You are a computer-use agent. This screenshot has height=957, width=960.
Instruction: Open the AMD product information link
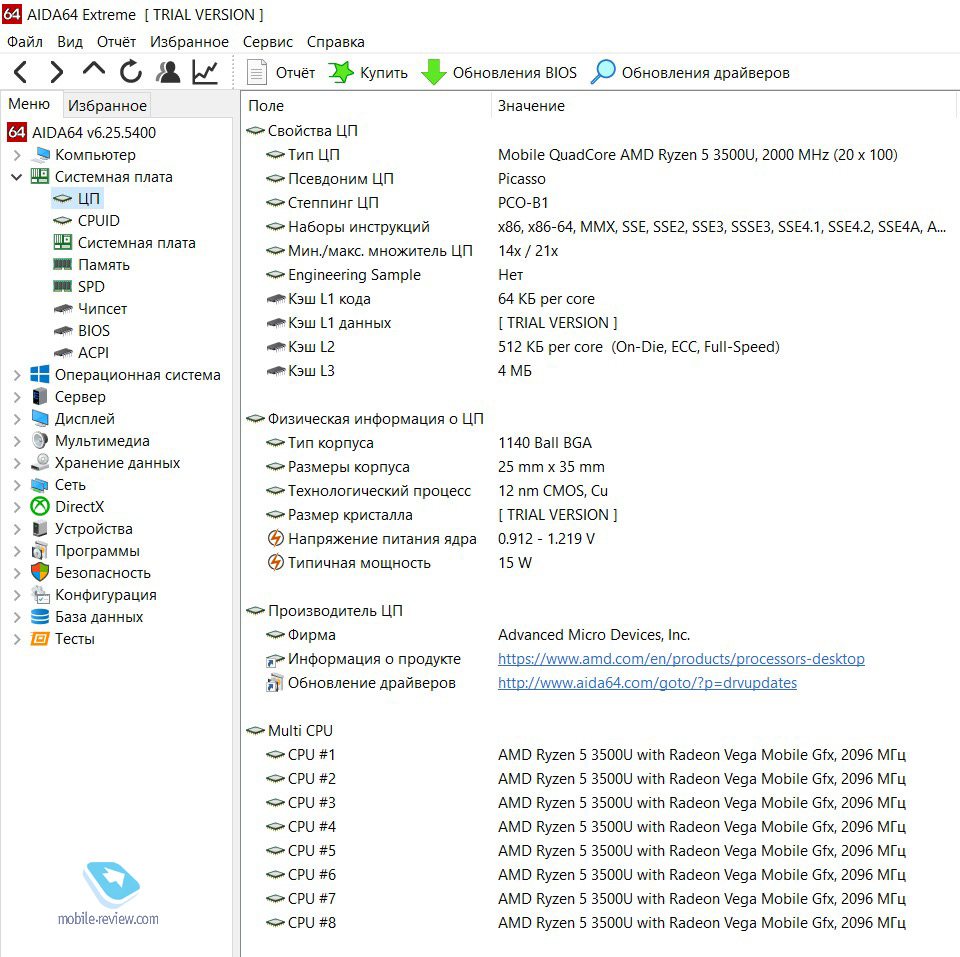click(681, 659)
